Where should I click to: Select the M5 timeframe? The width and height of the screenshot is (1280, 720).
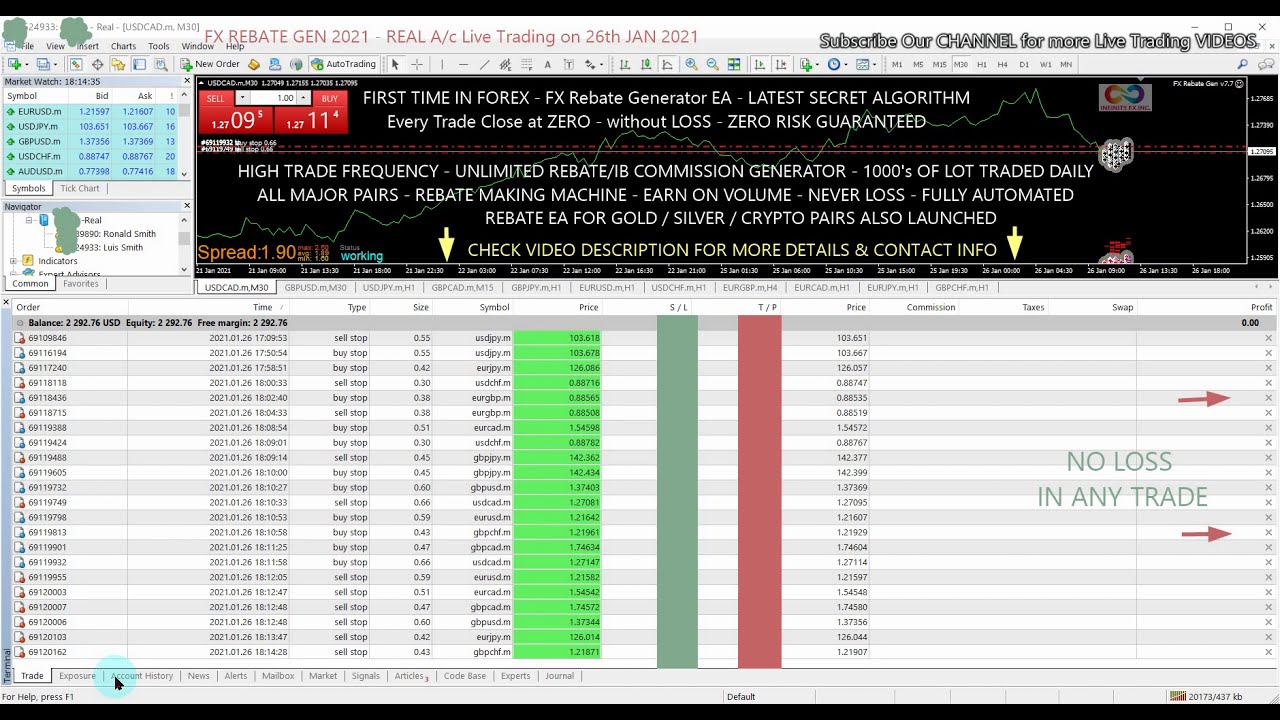pos(918,64)
